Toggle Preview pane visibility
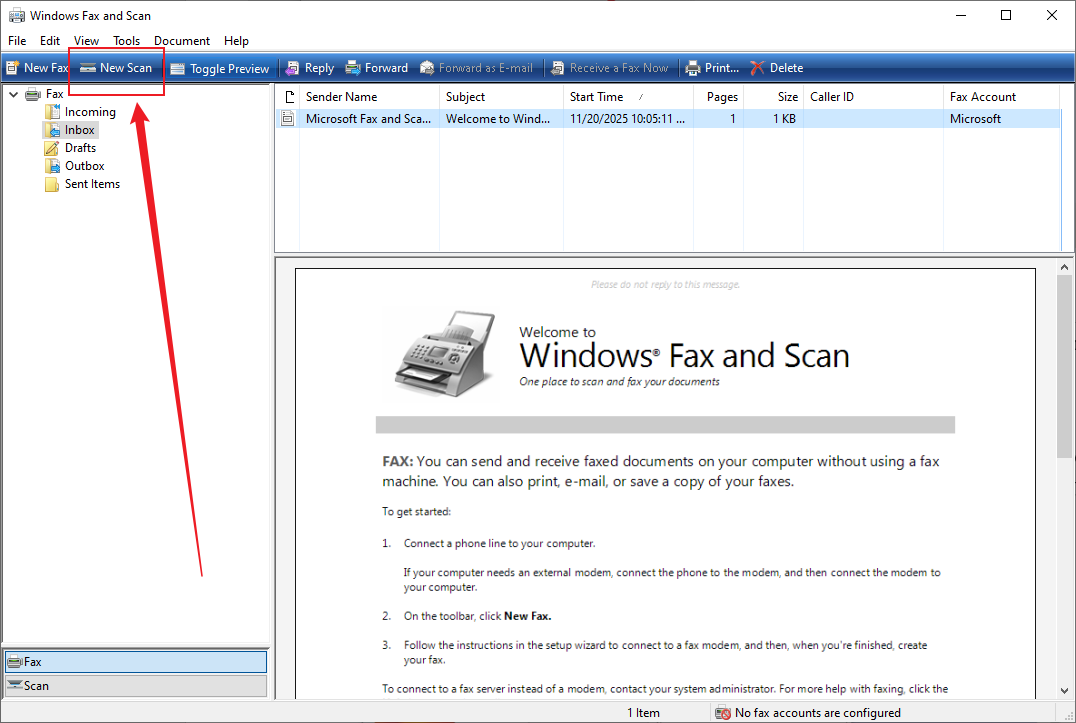Viewport: 1076px width, 723px height. 220,67
